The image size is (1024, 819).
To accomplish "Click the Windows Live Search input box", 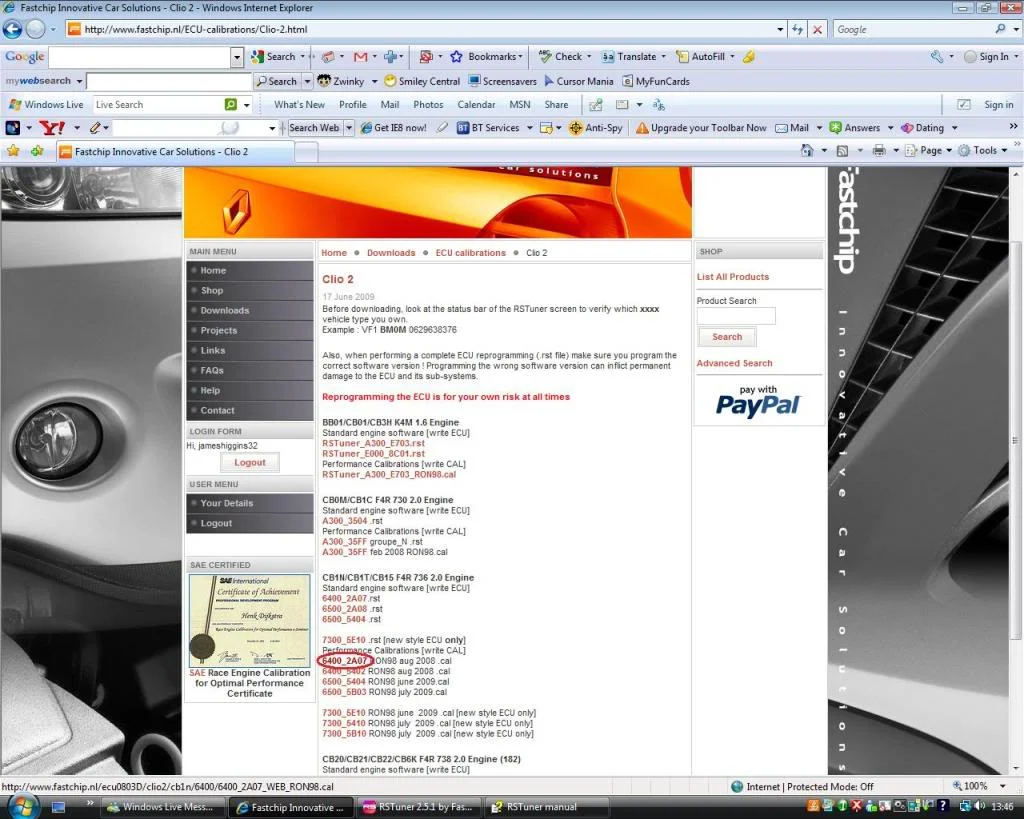I will (x=159, y=104).
